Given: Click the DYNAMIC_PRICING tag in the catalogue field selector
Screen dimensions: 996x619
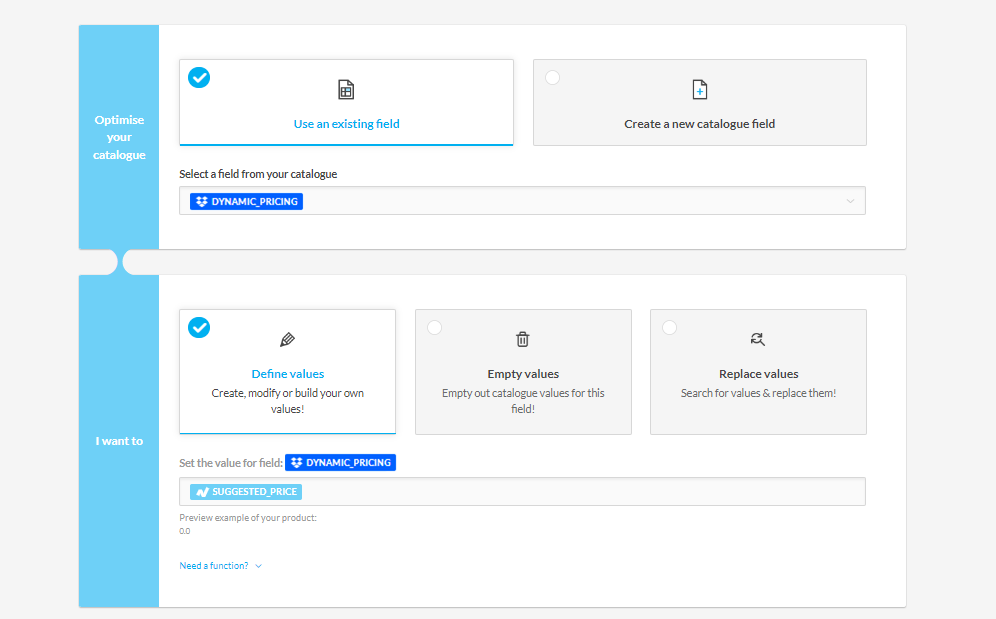Looking at the screenshot, I should pyautogui.click(x=247, y=201).
